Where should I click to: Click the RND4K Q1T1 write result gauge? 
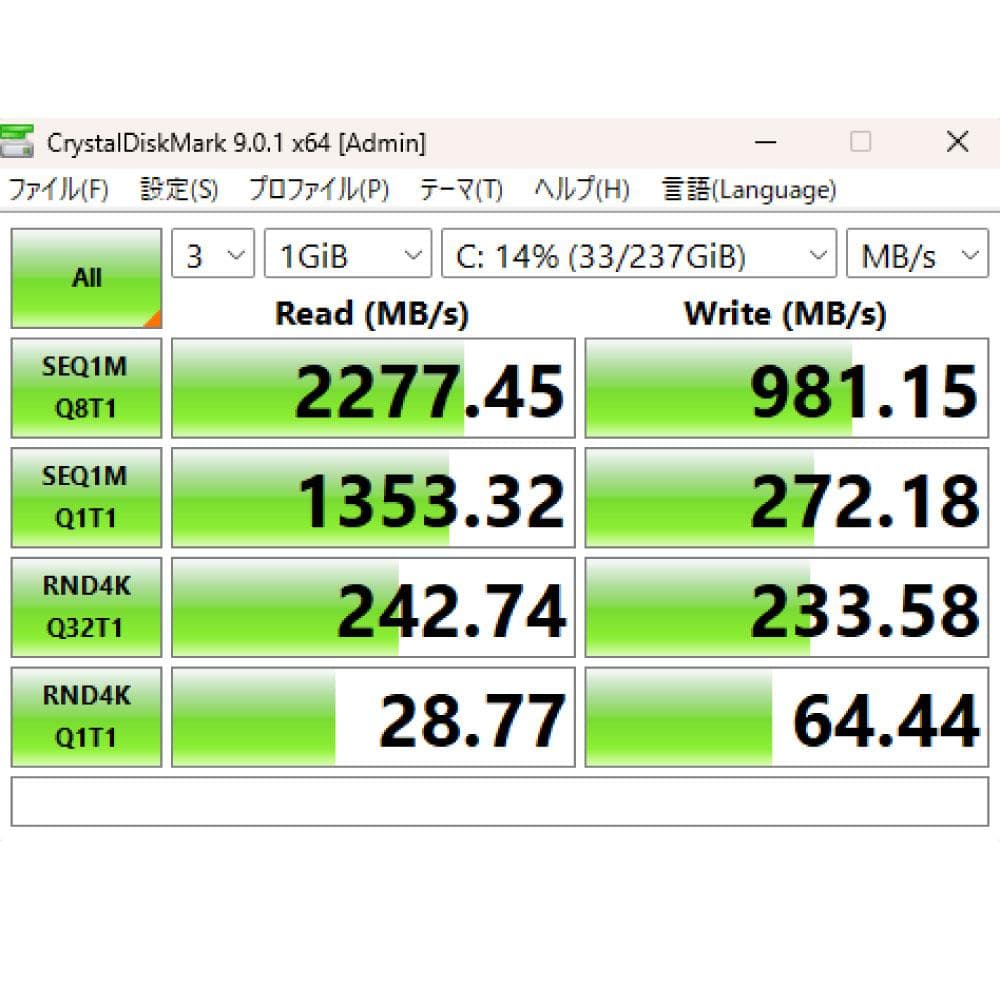(x=788, y=717)
